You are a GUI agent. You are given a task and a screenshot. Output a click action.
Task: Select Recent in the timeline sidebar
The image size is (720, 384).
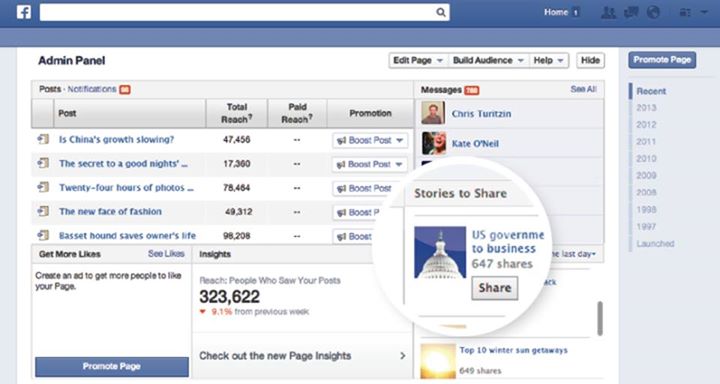pos(651,91)
